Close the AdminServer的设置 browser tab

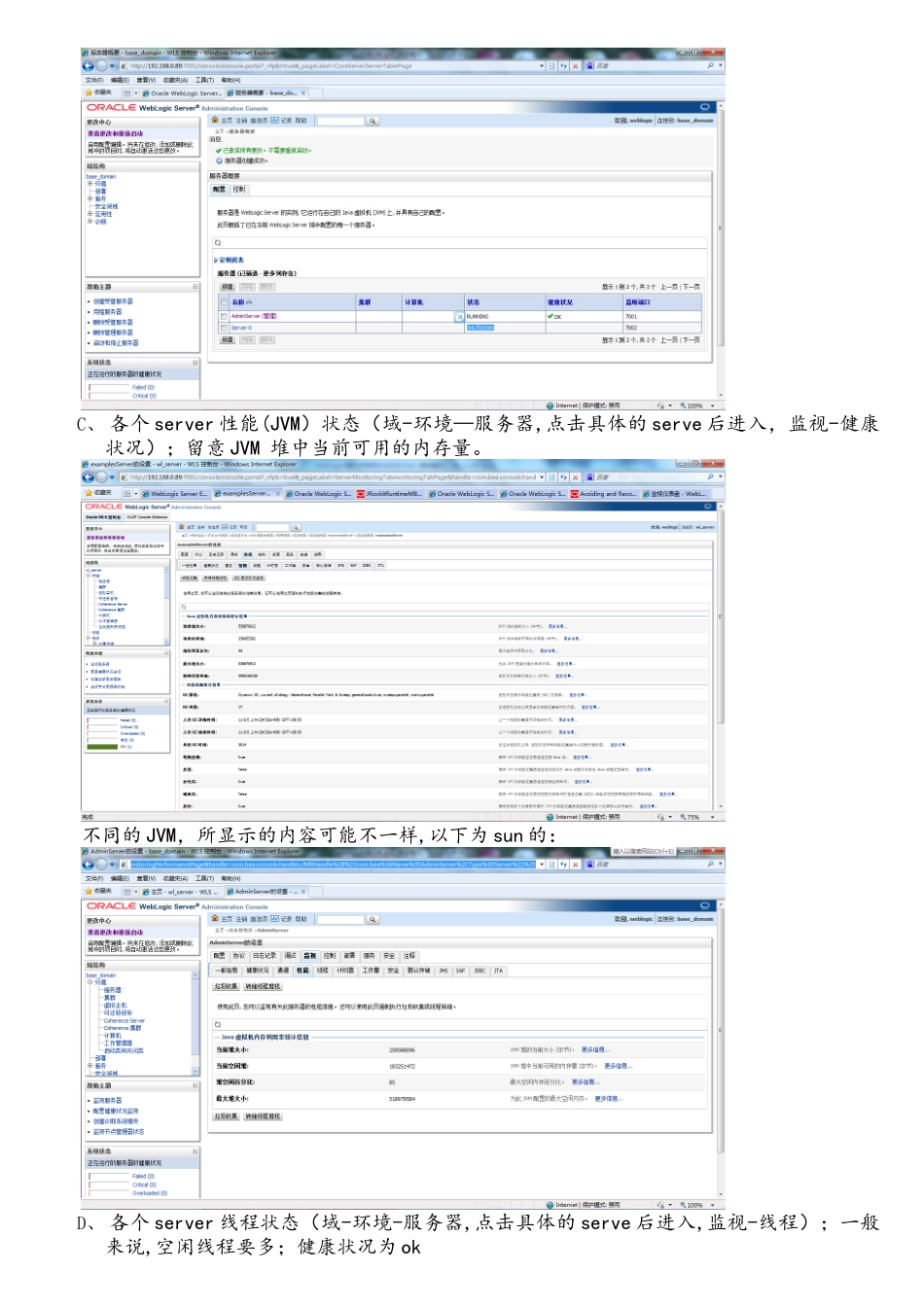(x=303, y=891)
